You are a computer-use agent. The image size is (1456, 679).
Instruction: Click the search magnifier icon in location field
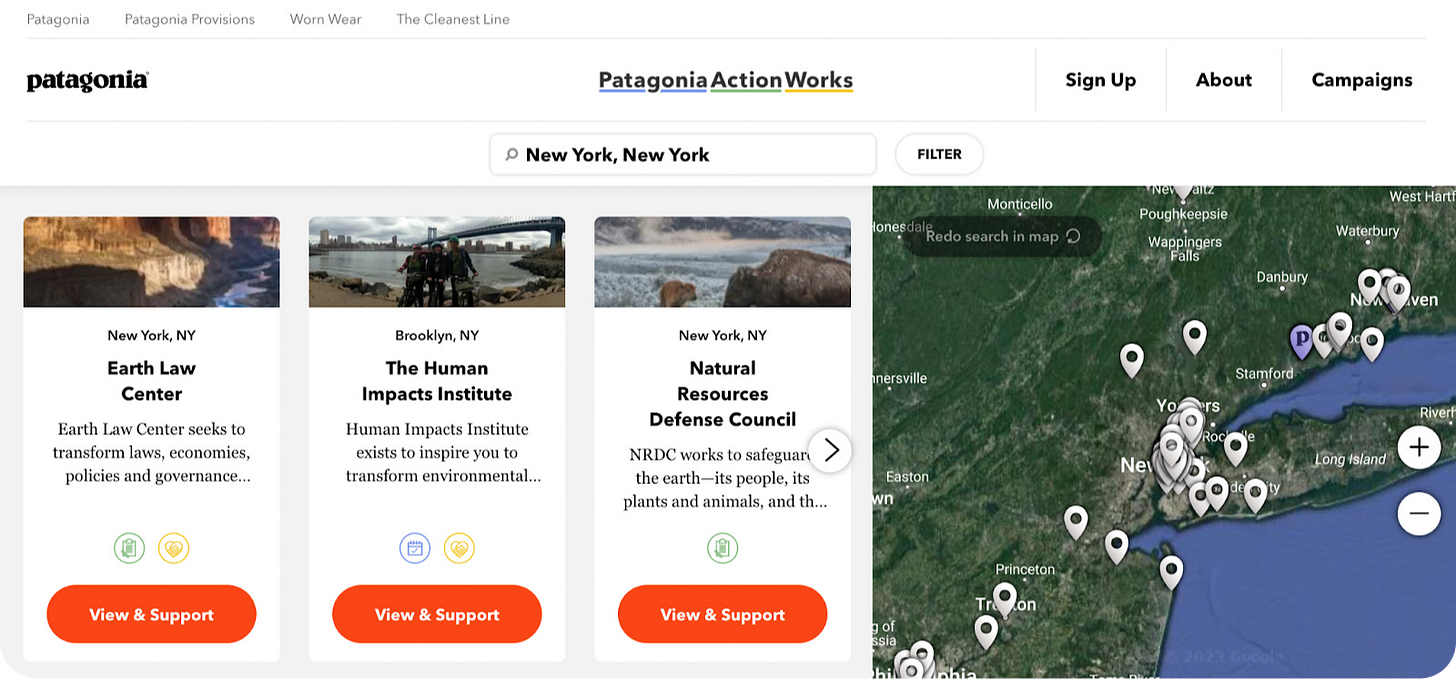tap(511, 155)
